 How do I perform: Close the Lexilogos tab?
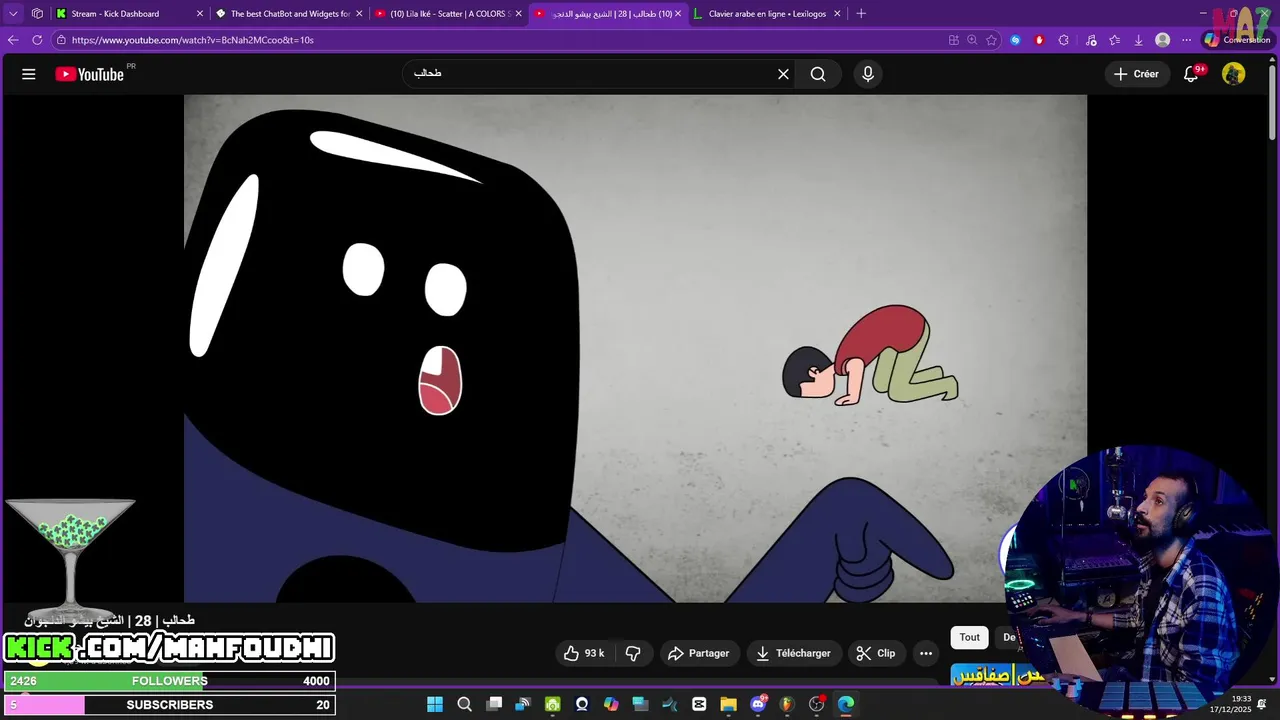click(x=837, y=14)
